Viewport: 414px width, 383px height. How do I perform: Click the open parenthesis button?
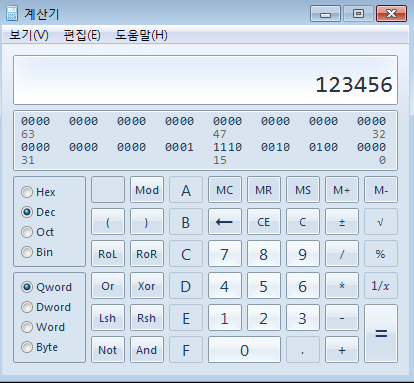(x=108, y=222)
